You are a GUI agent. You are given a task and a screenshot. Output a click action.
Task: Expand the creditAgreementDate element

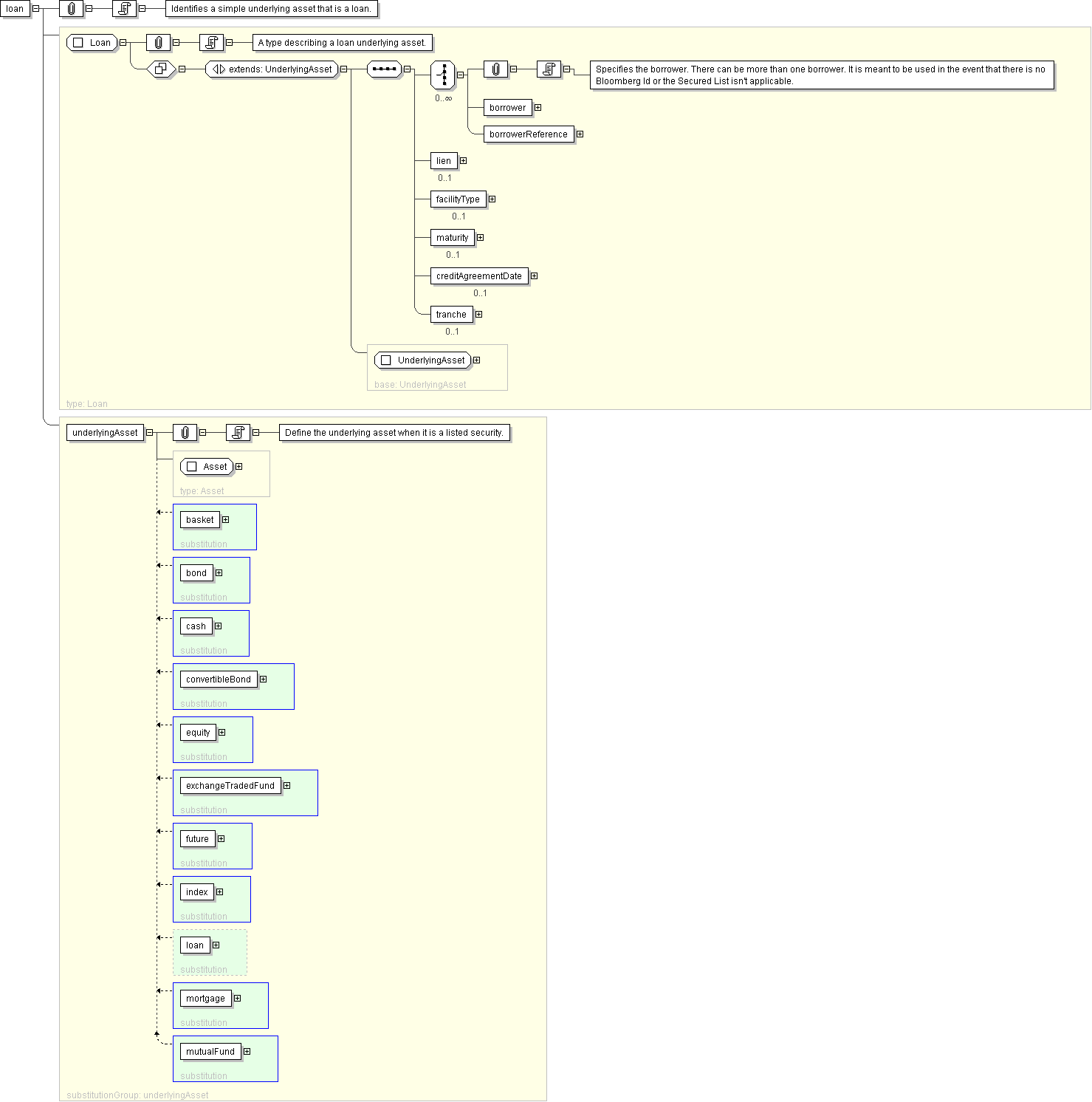click(x=534, y=276)
